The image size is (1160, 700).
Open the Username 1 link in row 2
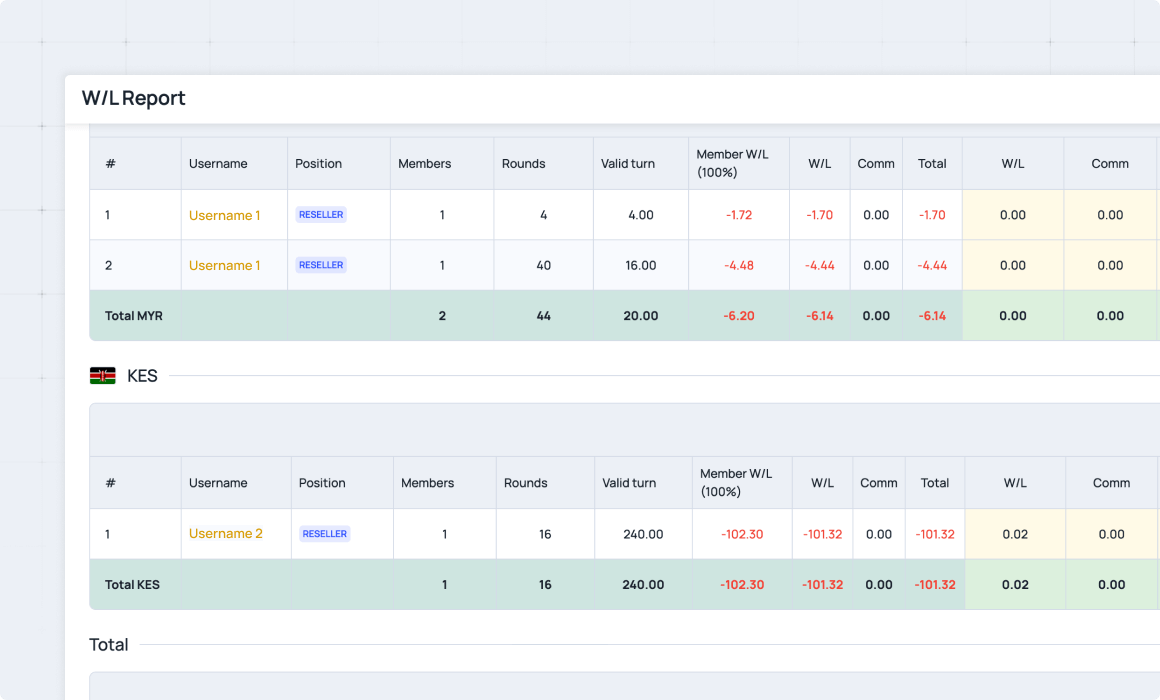pyautogui.click(x=224, y=265)
